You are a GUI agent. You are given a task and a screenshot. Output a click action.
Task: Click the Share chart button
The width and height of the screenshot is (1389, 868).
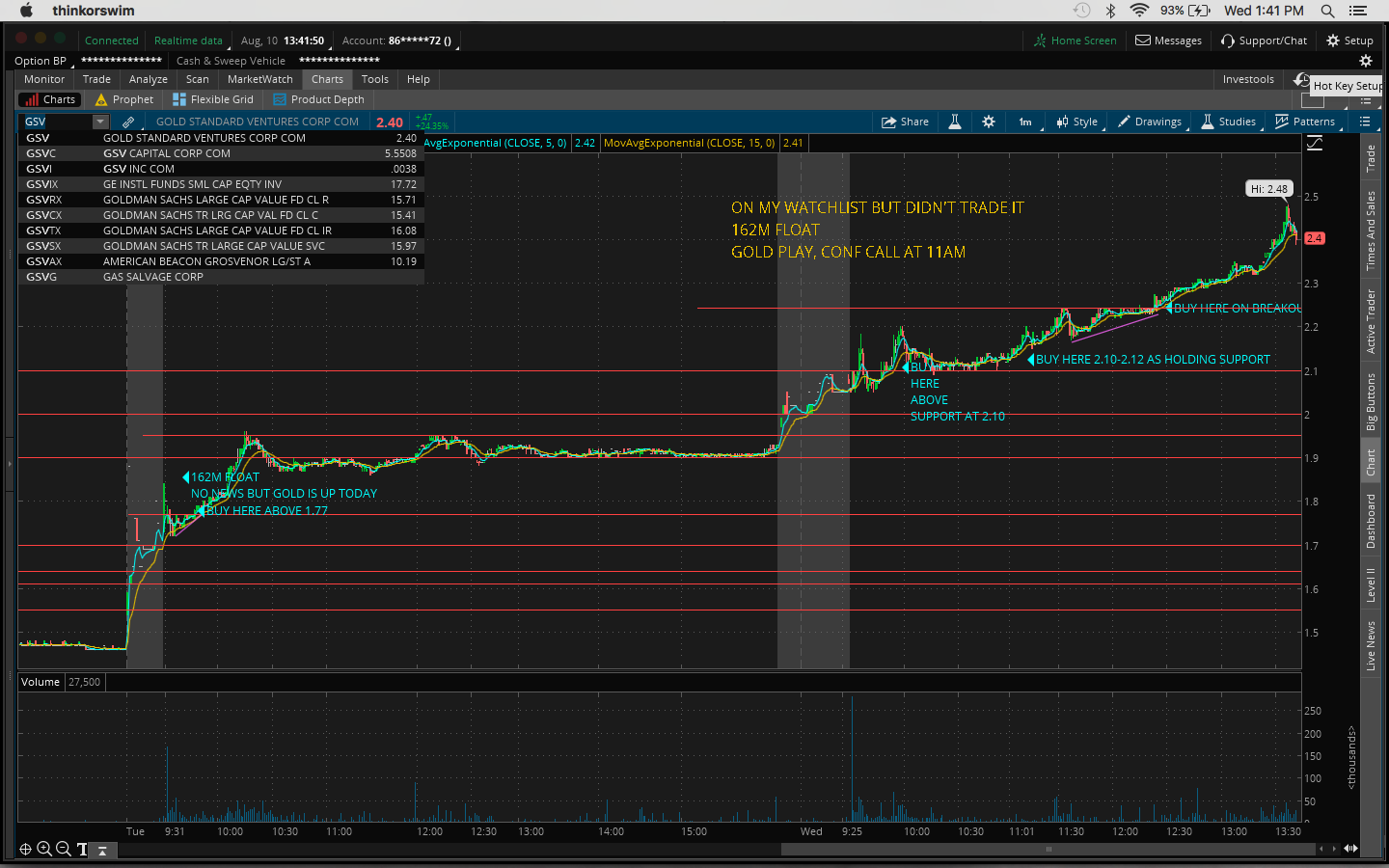[905, 122]
